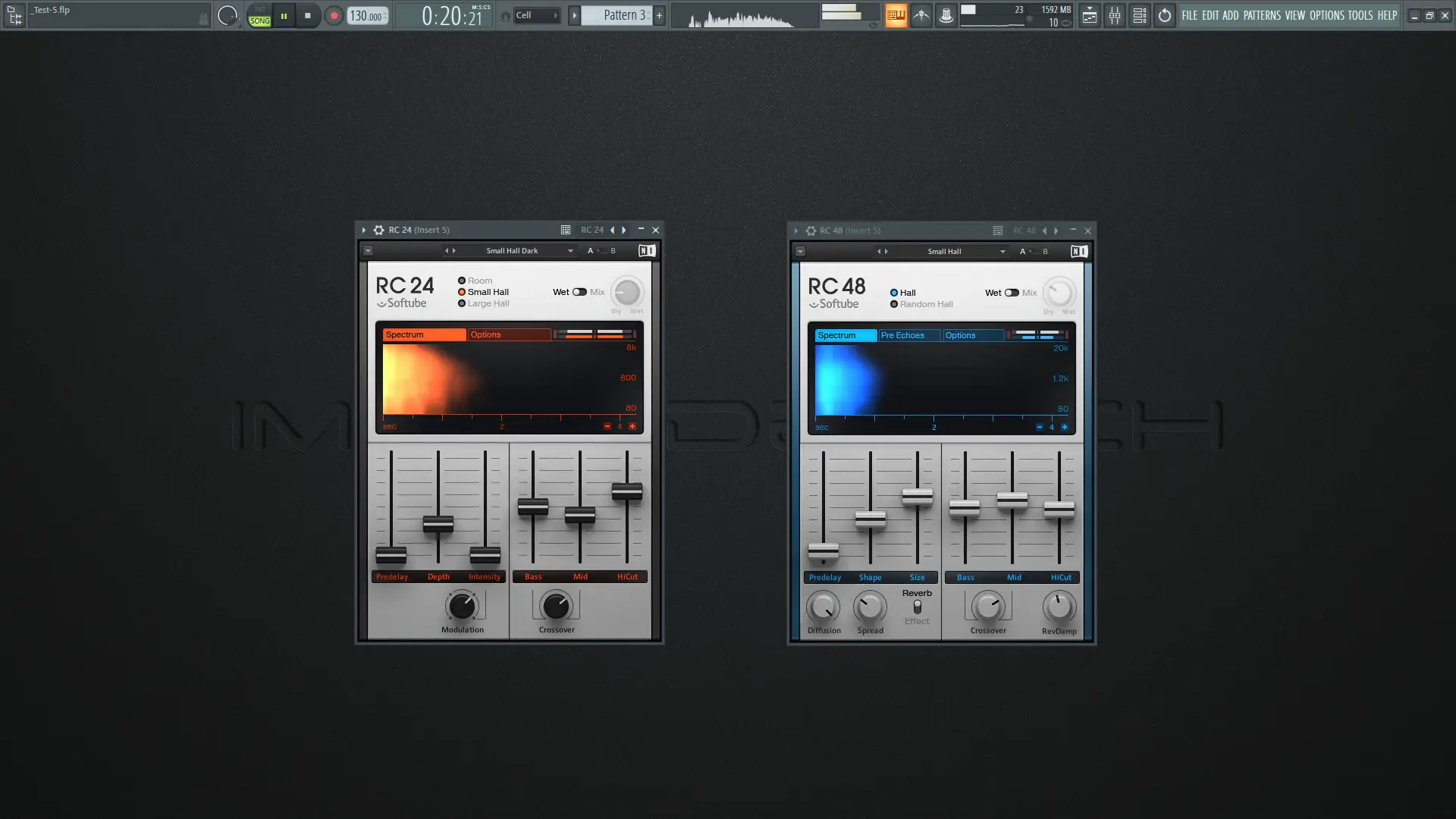Switch RC 48 preset compare from A to B

(1045, 251)
